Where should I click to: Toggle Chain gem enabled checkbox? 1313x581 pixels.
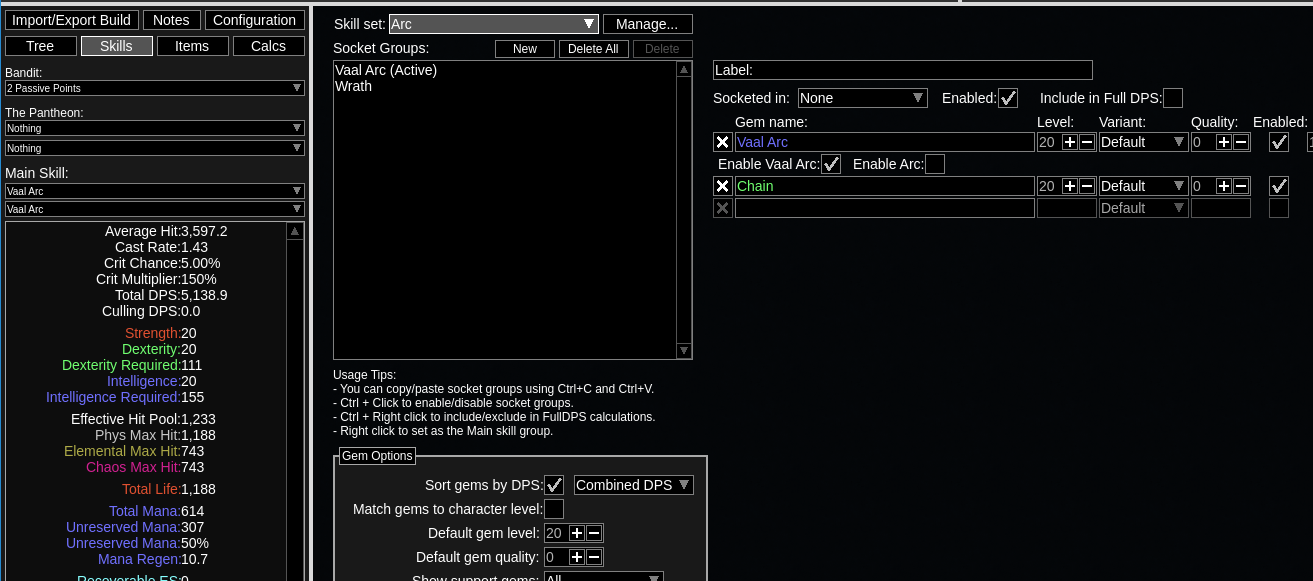[x=1279, y=186]
